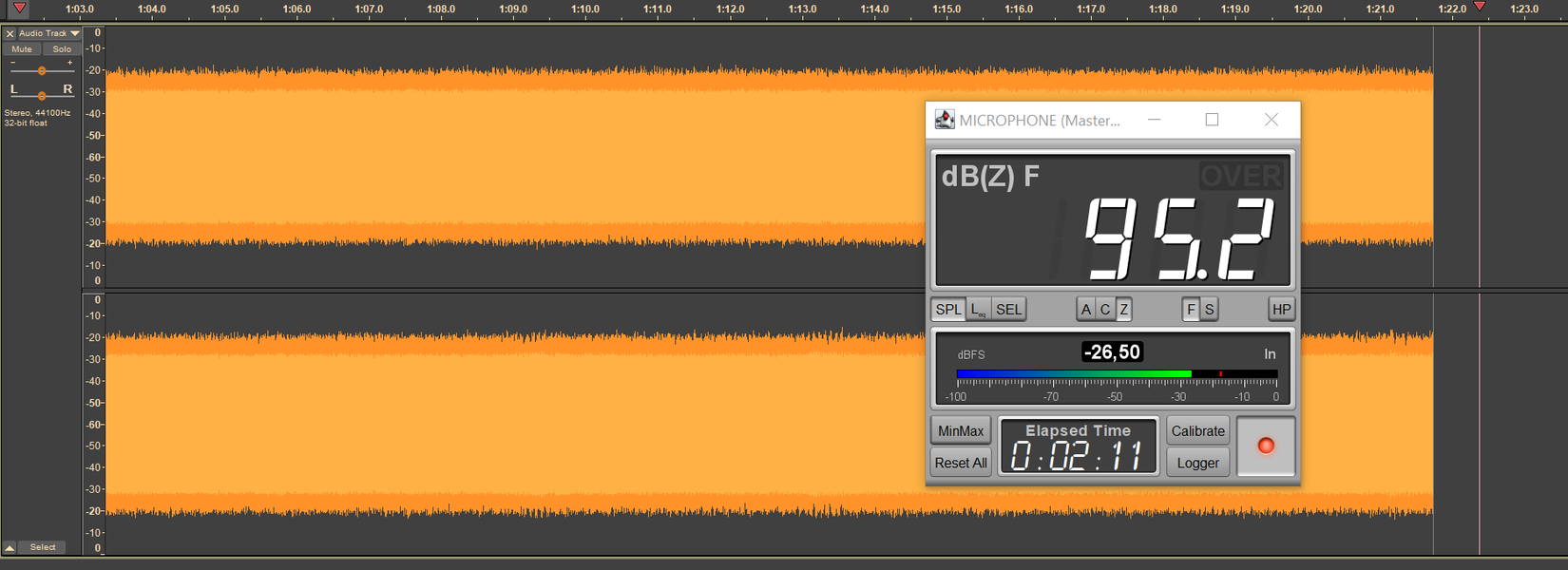
Task: Choose C frequency weighting
Action: pos(1105,310)
